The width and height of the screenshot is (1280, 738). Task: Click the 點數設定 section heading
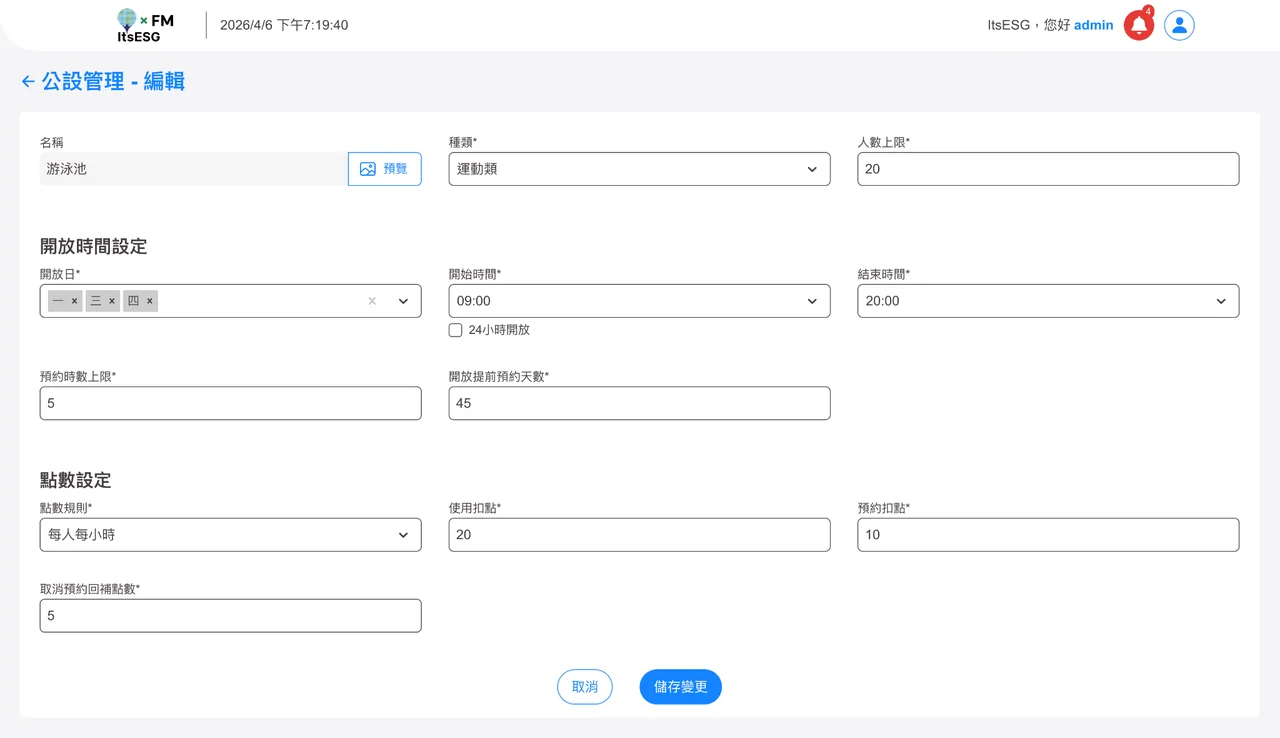76,480
